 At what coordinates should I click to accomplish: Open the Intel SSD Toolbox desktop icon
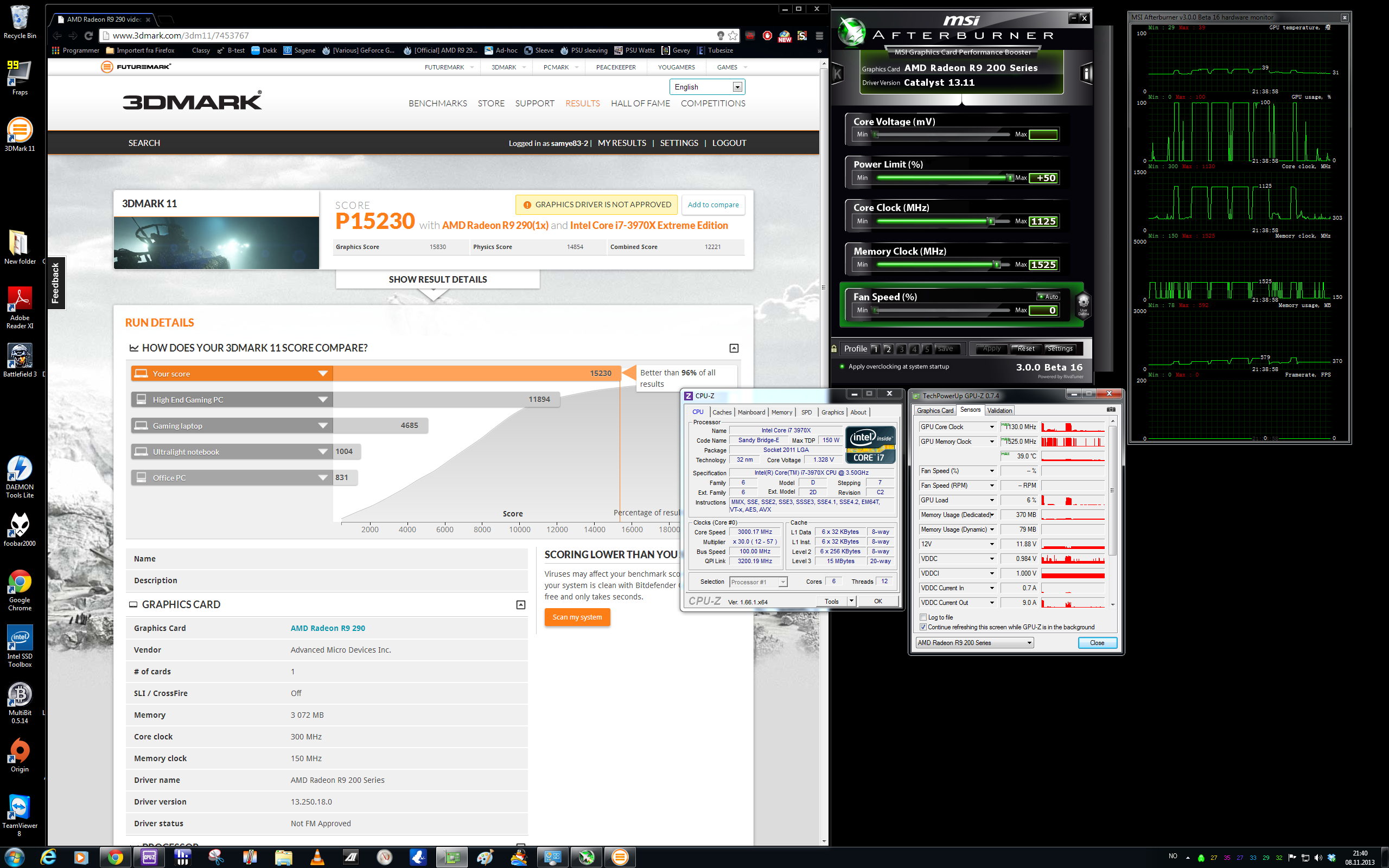tap(20, 646)
